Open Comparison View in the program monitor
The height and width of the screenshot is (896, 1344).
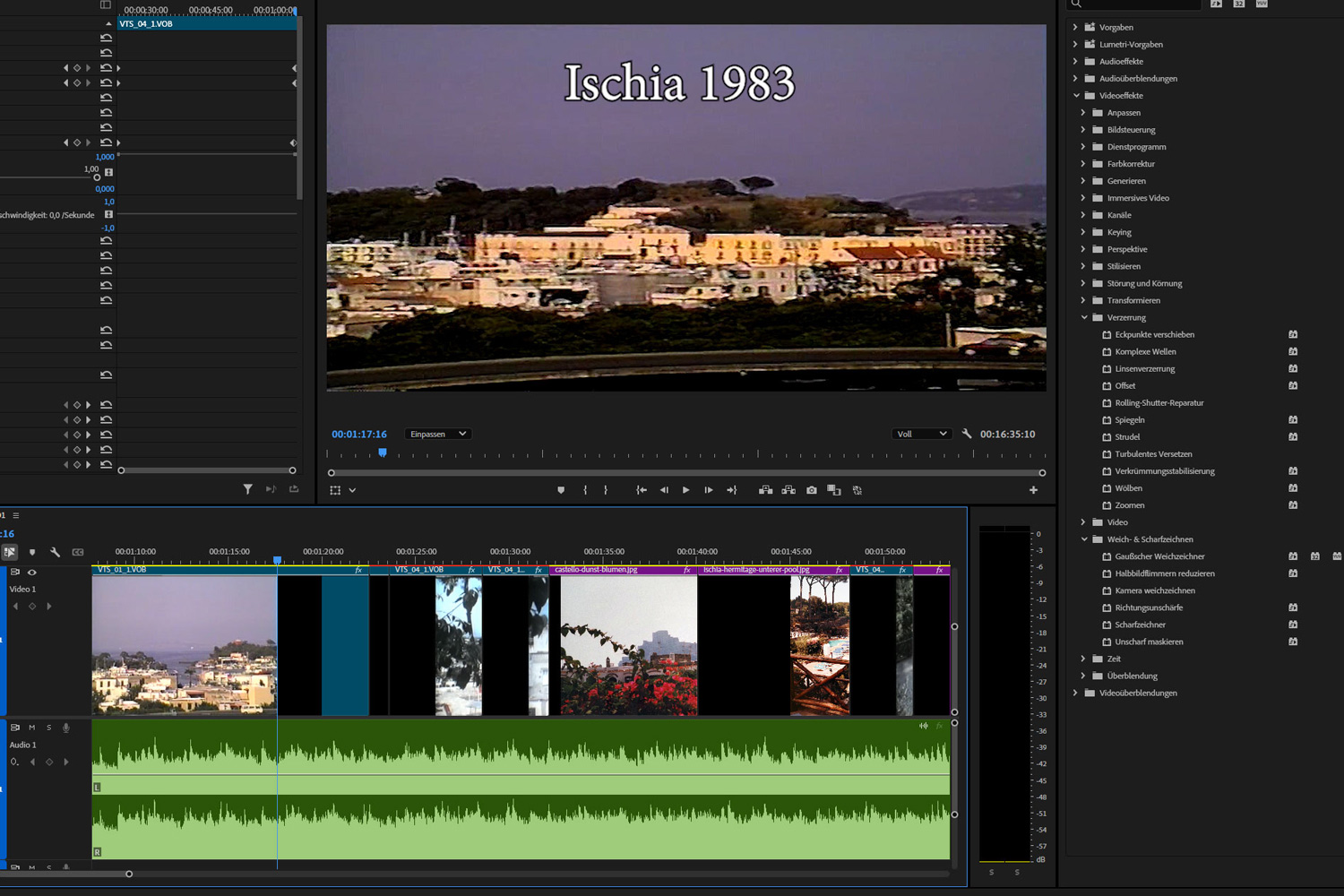coord(833,490)
